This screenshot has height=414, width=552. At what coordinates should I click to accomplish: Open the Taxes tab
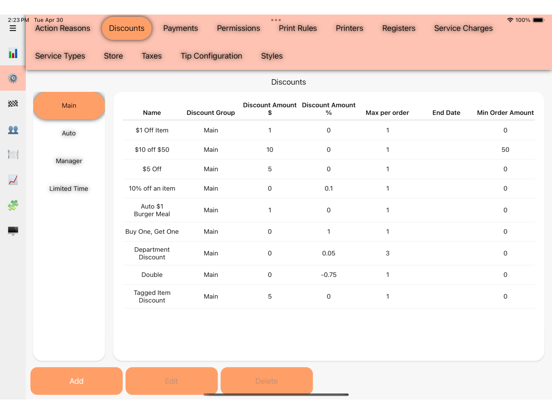coord(152,56)
